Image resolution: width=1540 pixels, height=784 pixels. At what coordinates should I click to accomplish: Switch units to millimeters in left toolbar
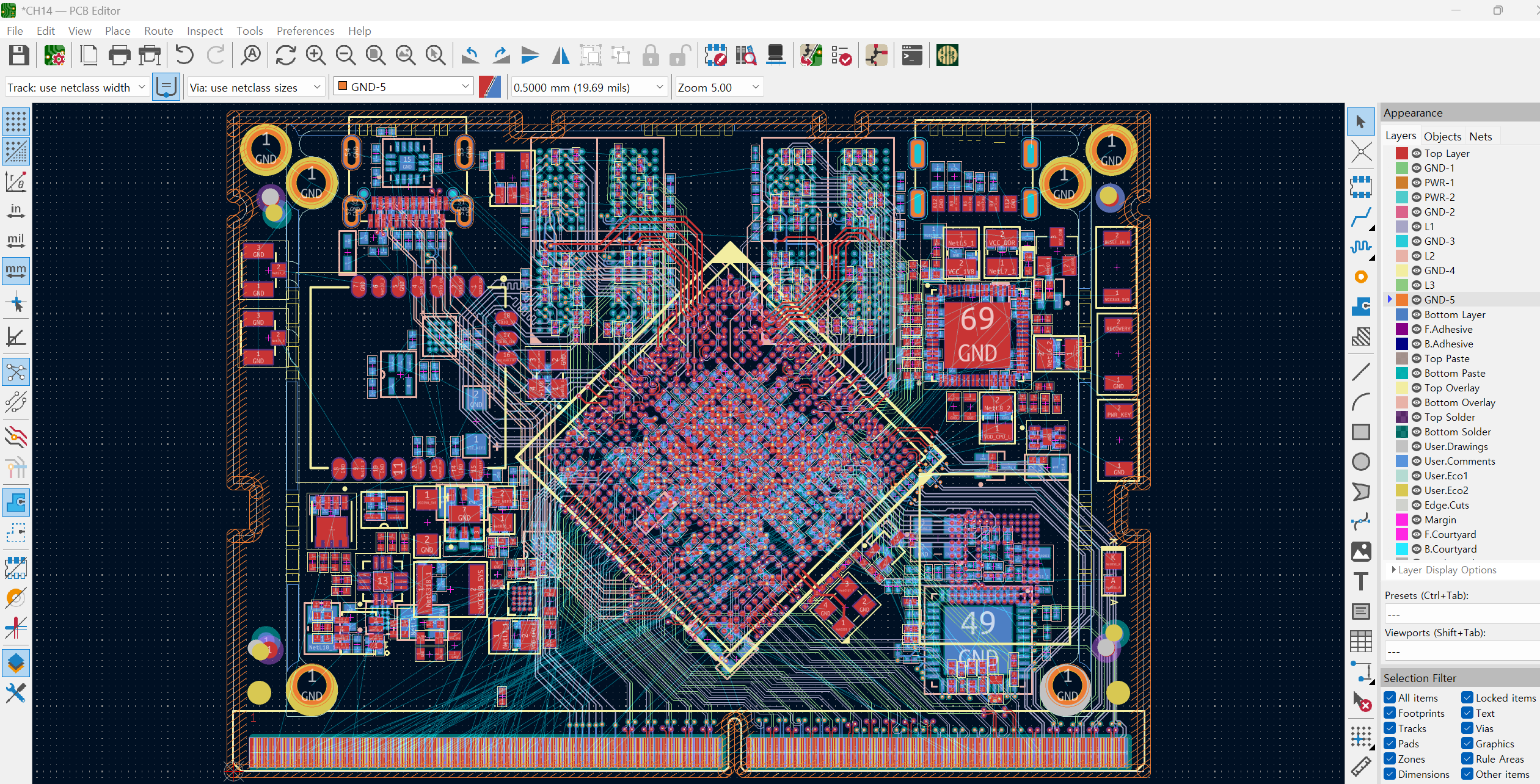pyautogui.click(x=16, y=270)
